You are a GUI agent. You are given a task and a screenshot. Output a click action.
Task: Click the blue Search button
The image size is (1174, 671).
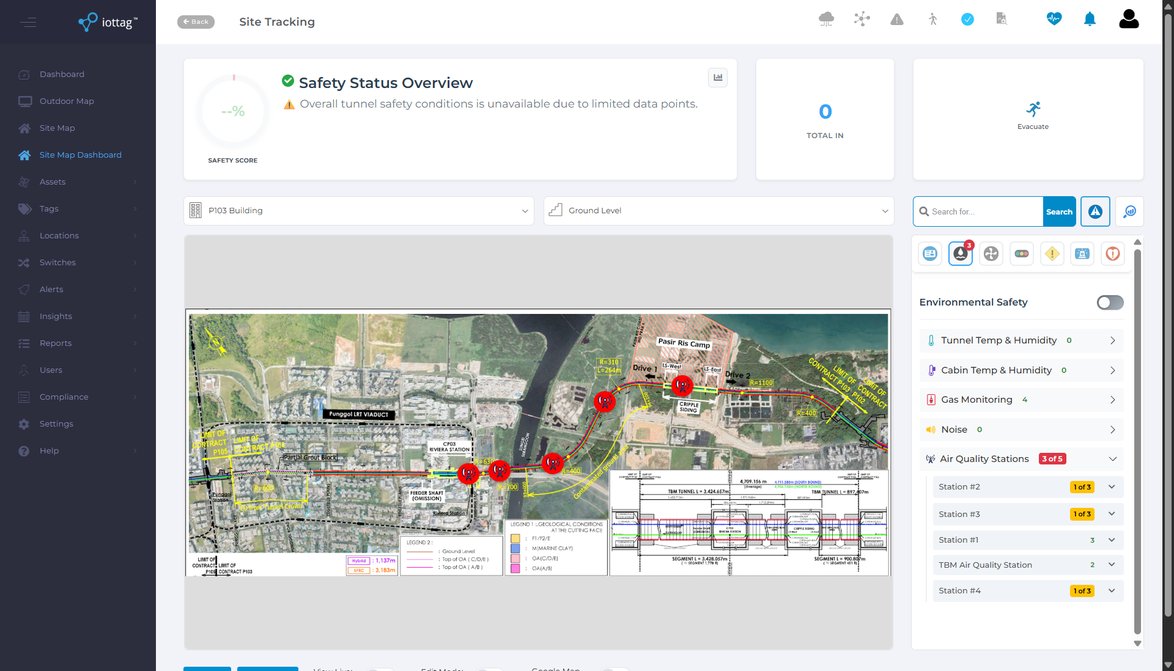pos(1059,211)
